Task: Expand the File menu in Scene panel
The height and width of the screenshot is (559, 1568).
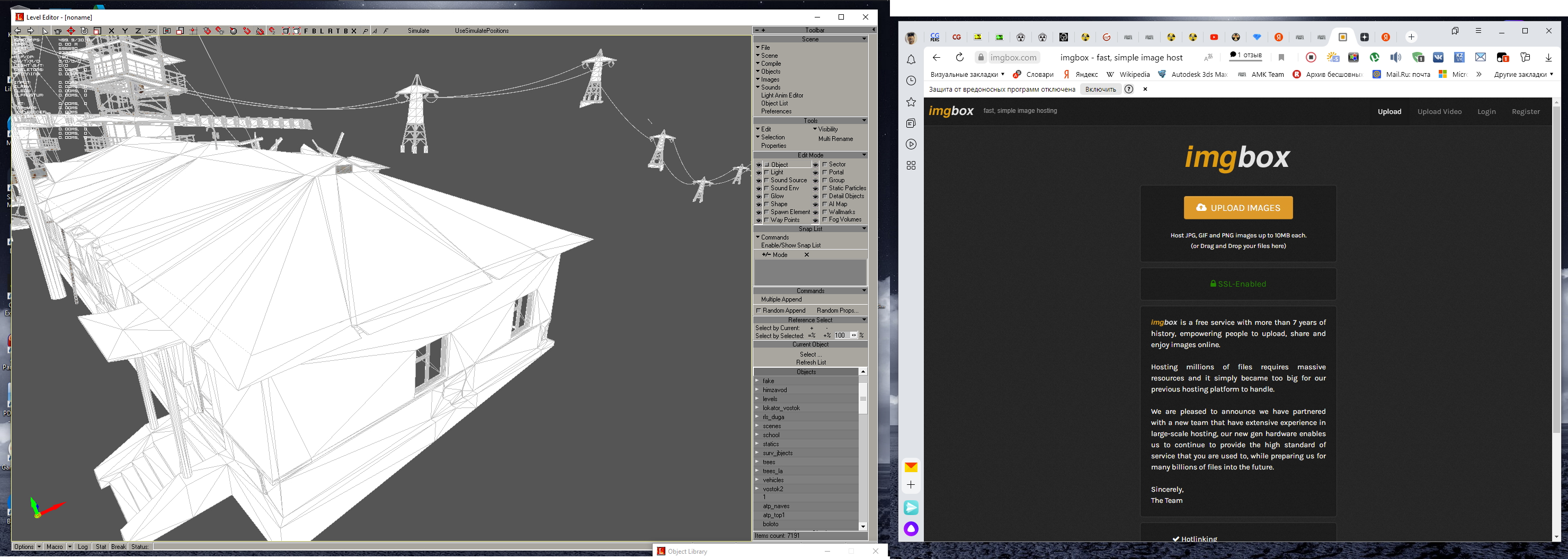Action: coord(765,48)
